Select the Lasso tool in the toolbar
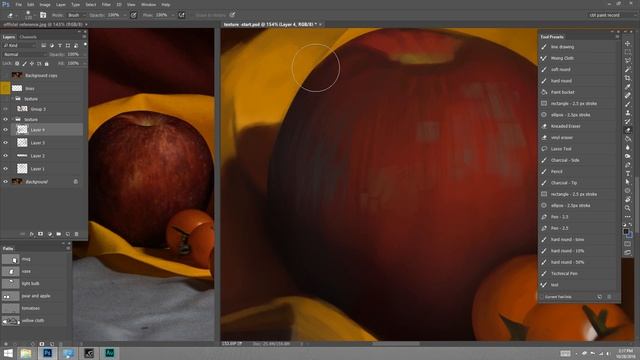 (x=628, y=61)
